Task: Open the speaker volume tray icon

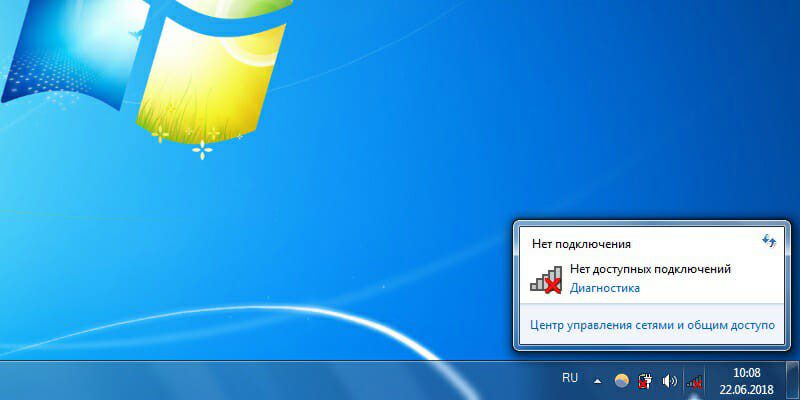Action: click(x=669, y=381)
